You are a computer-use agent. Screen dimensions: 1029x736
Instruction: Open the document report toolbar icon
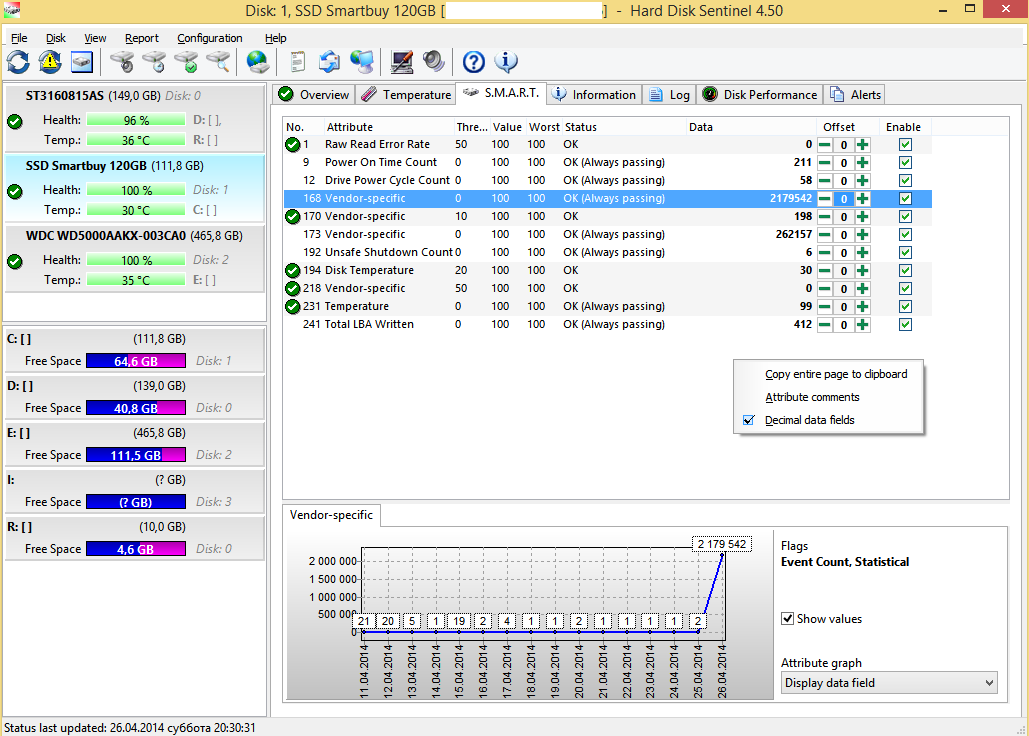coord(297,62)
